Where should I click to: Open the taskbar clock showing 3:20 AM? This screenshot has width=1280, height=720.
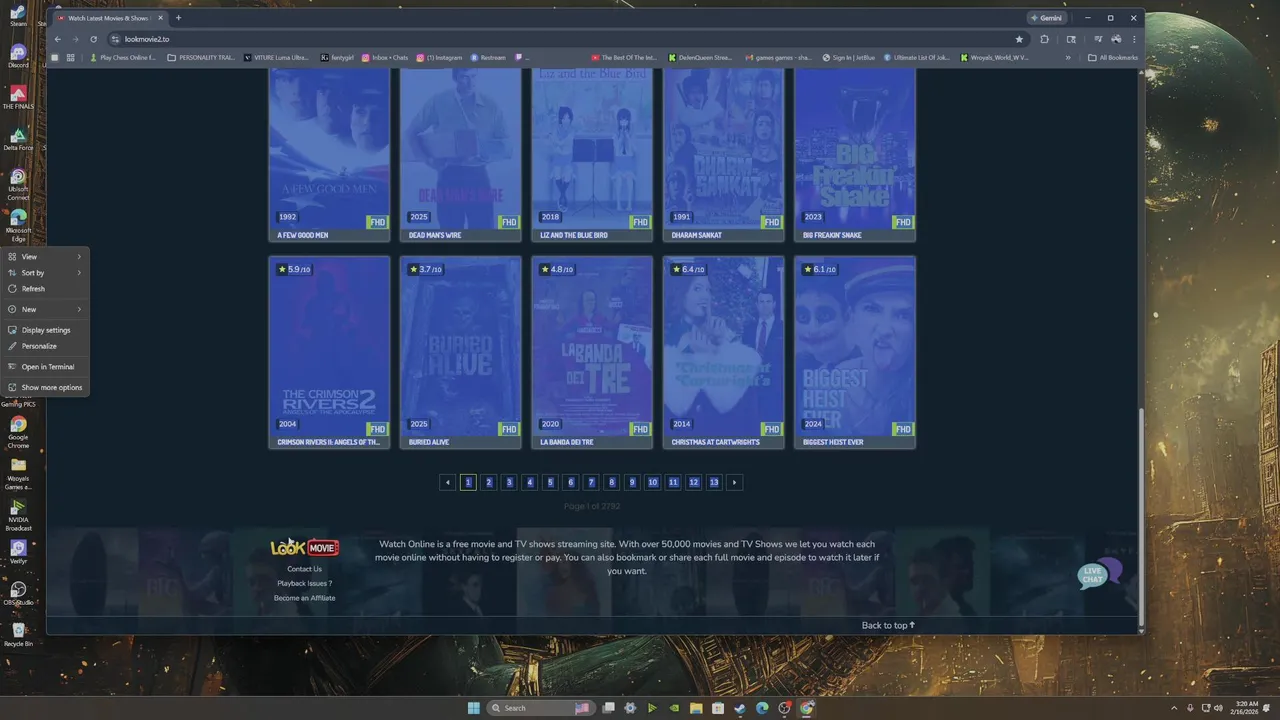click(x=1246, y=708)
